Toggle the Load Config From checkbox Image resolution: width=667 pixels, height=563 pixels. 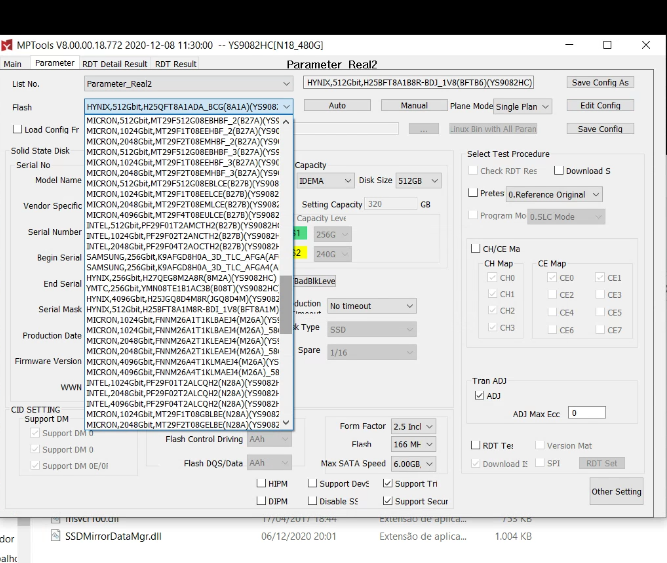coord(17,129)
